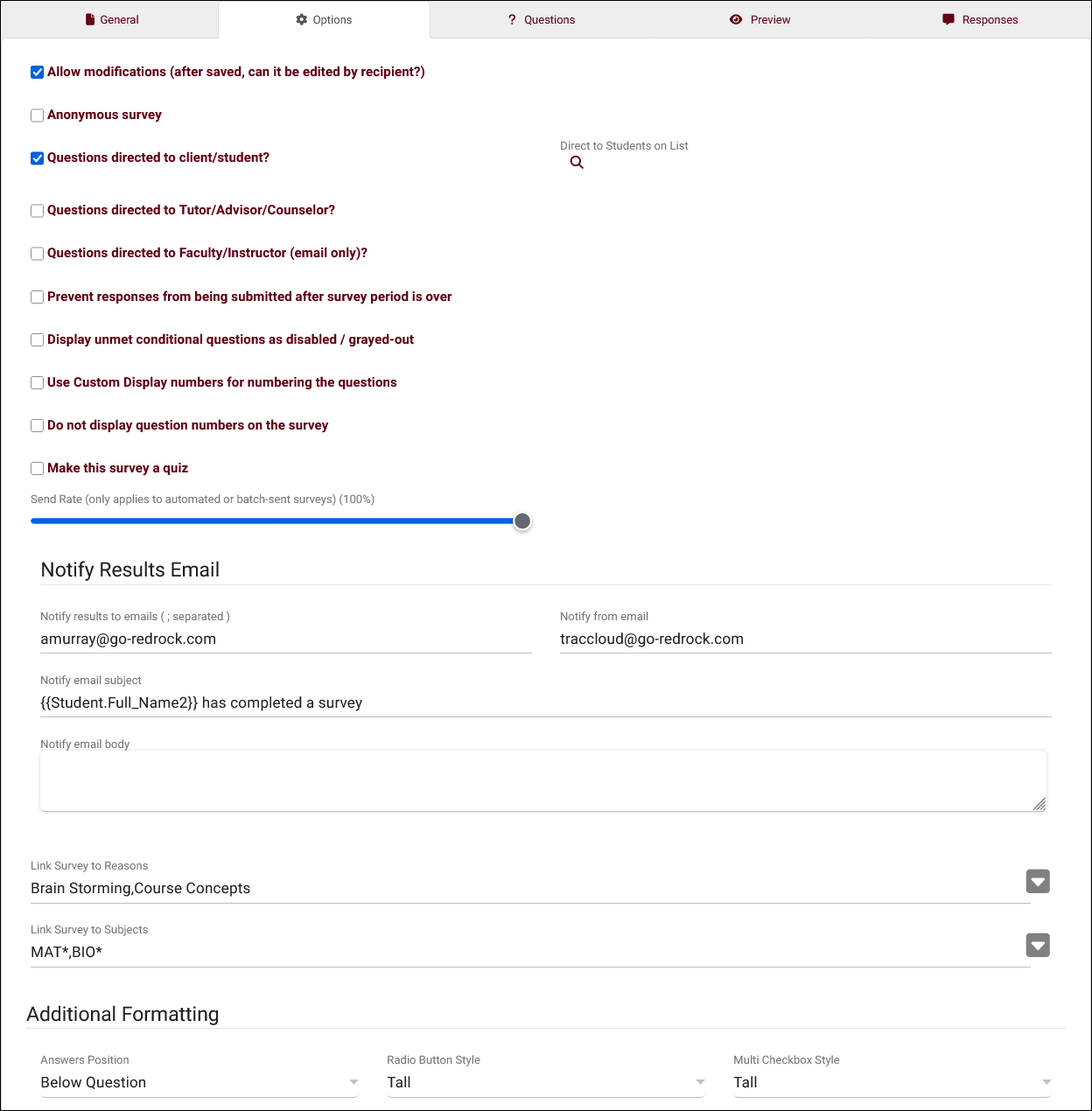Click the gear icon on Options tab
Viewport: 1092px width, 1111px height.
click(302, 19)
